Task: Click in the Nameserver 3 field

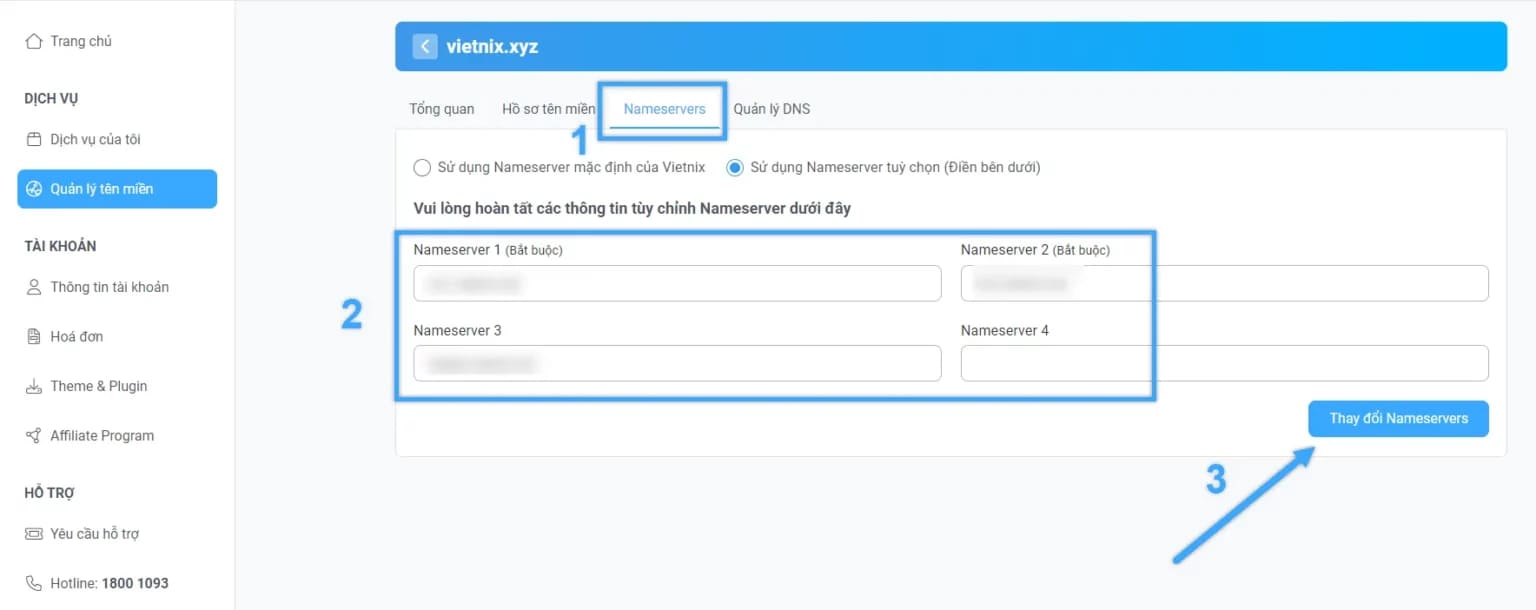Action: pos(677,363)
